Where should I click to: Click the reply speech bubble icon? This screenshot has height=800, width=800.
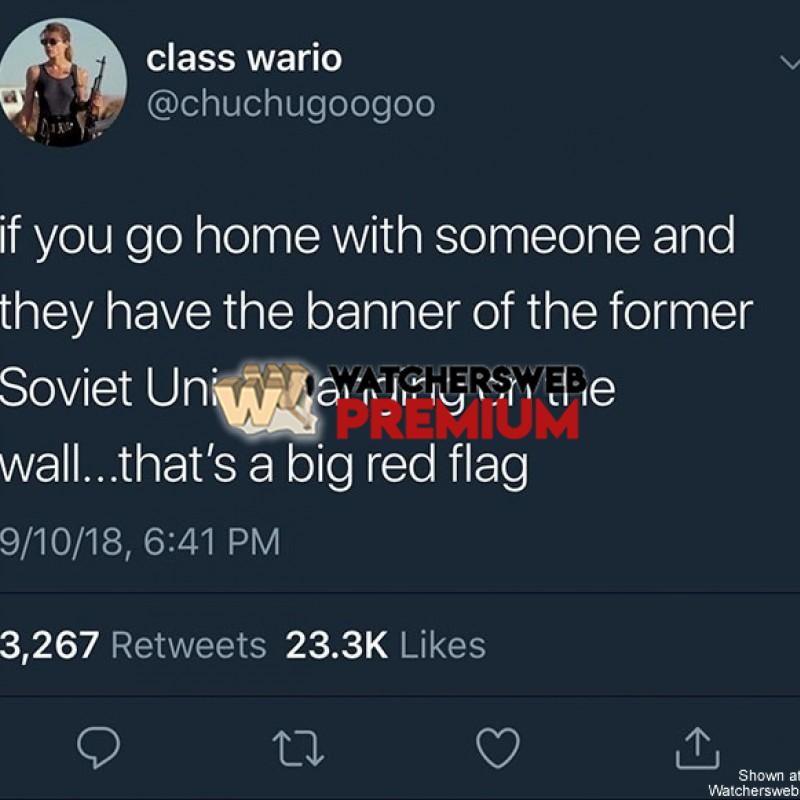coord(98,747)
